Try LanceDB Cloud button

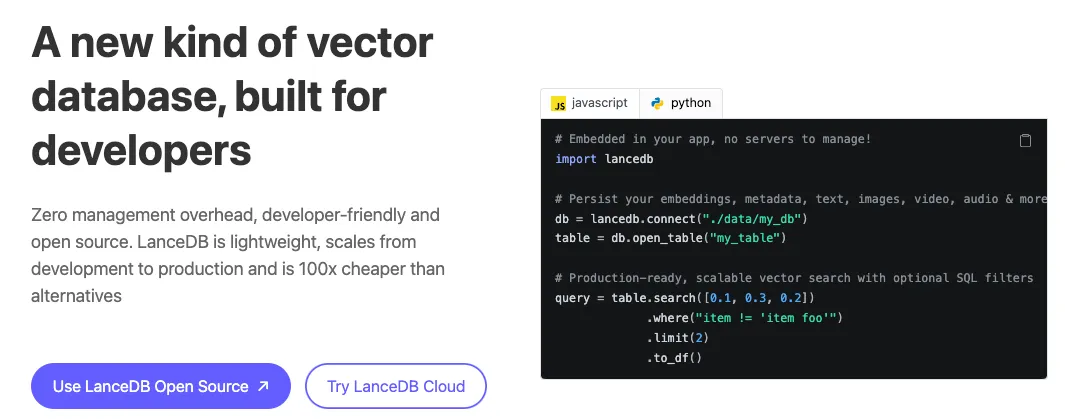tap(396, 386)
